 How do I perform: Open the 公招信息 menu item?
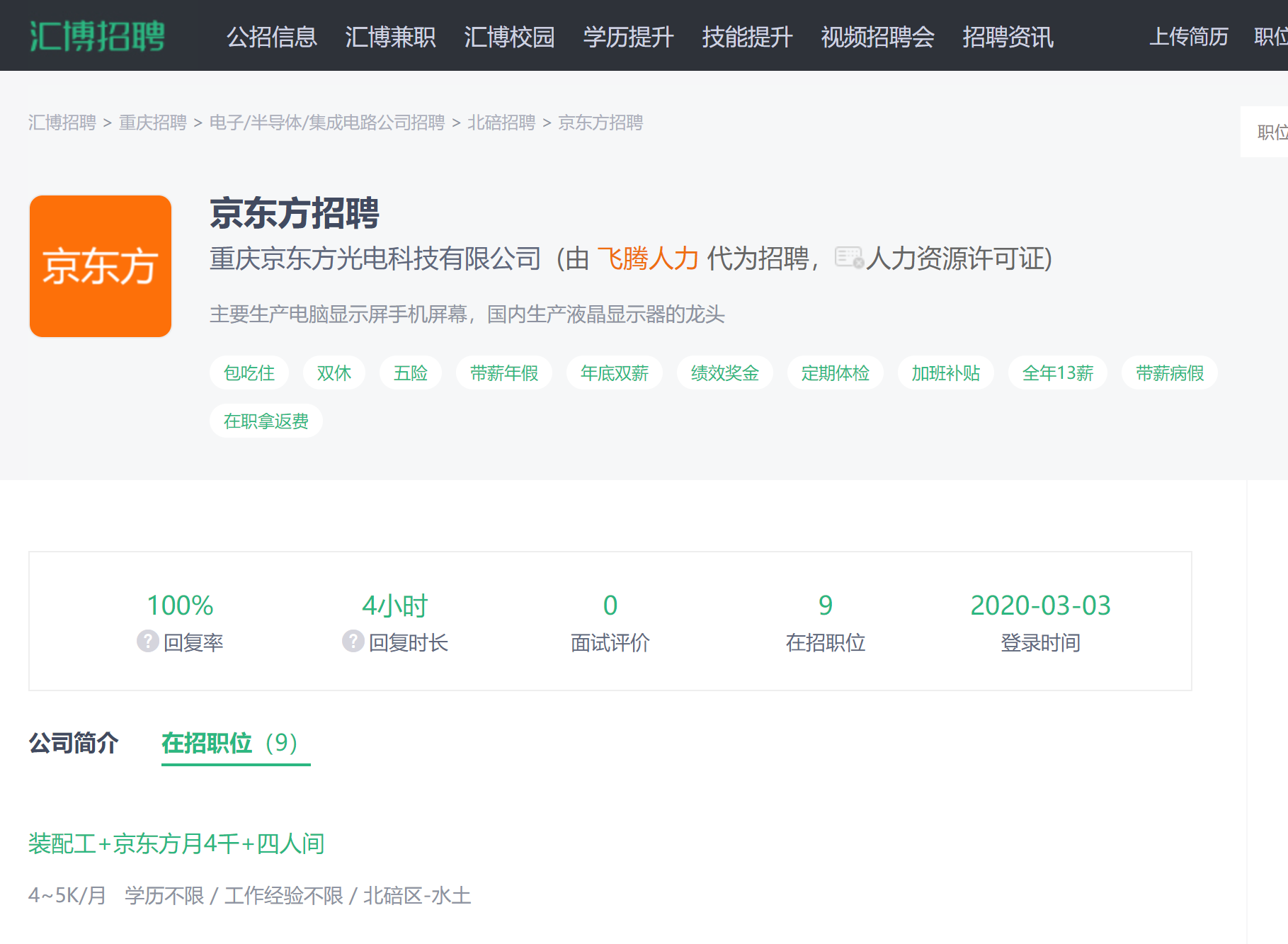point(272,36)
